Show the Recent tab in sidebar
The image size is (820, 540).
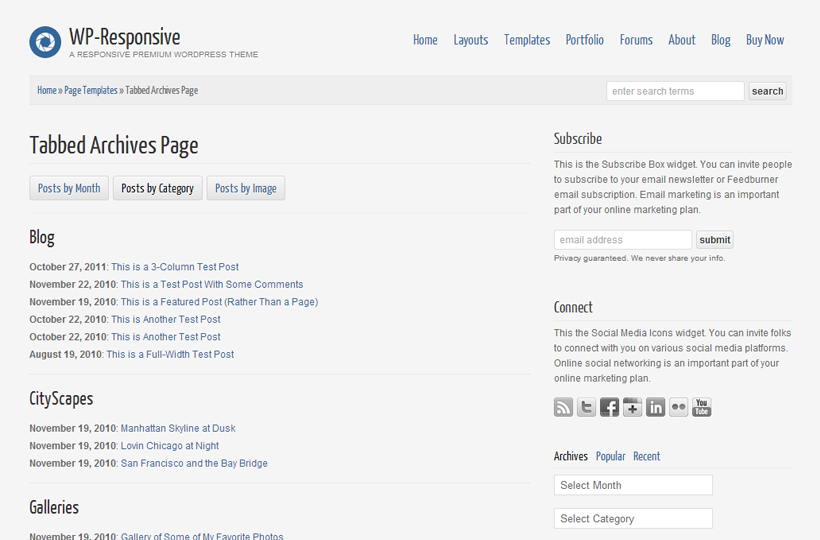tap(646, 456)
